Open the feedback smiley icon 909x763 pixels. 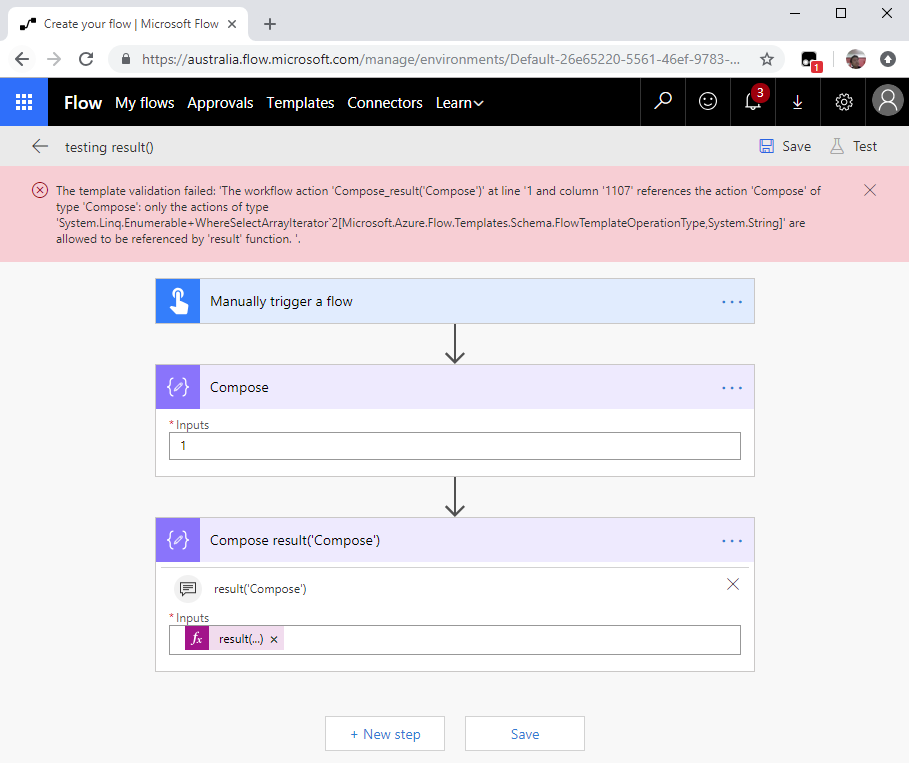pyautogui.click(x=708, y=102)
